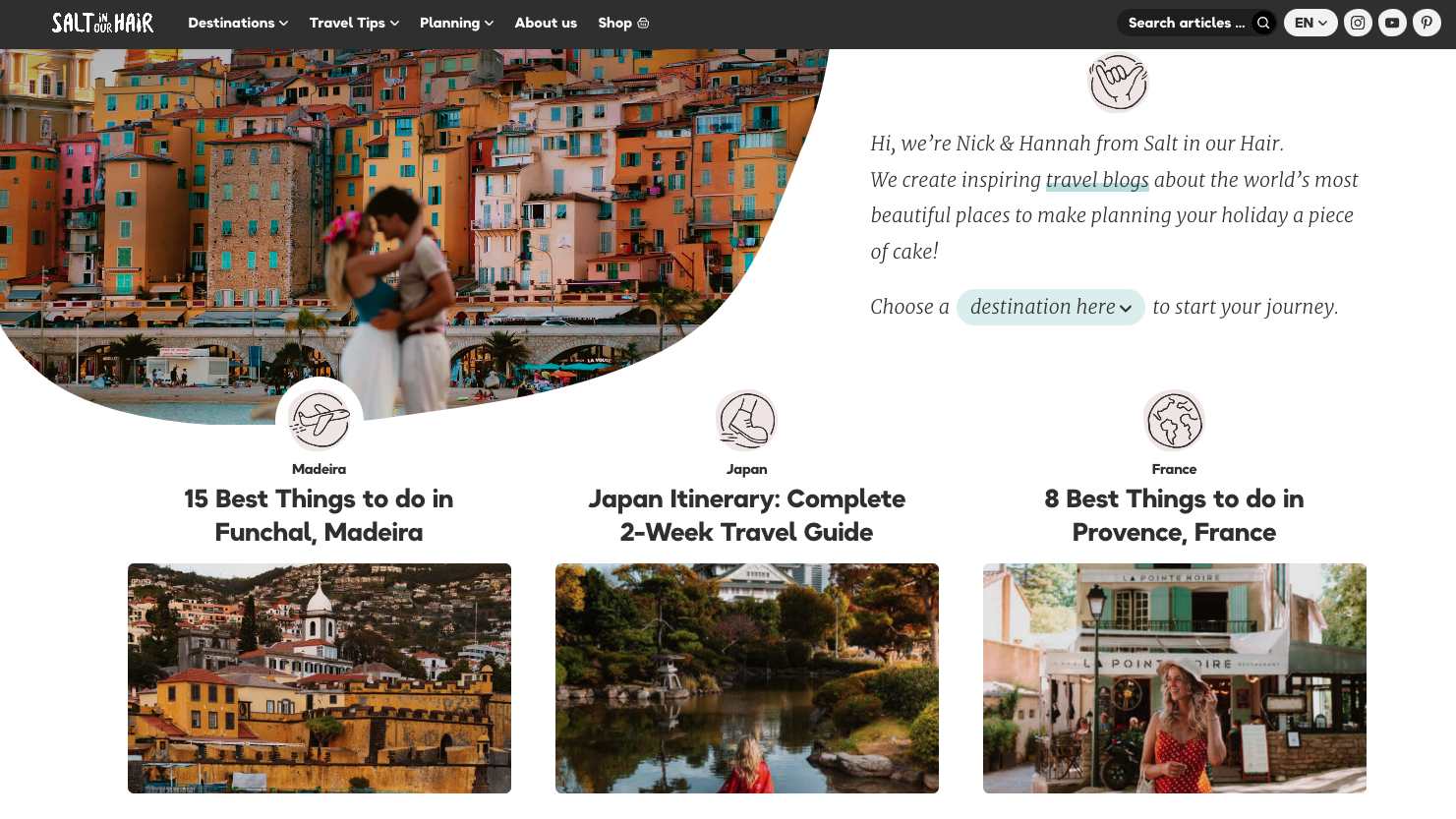Click the airplane icon above Madeira
This screenshot has height=819, width=1456.
tap(320, 420)
